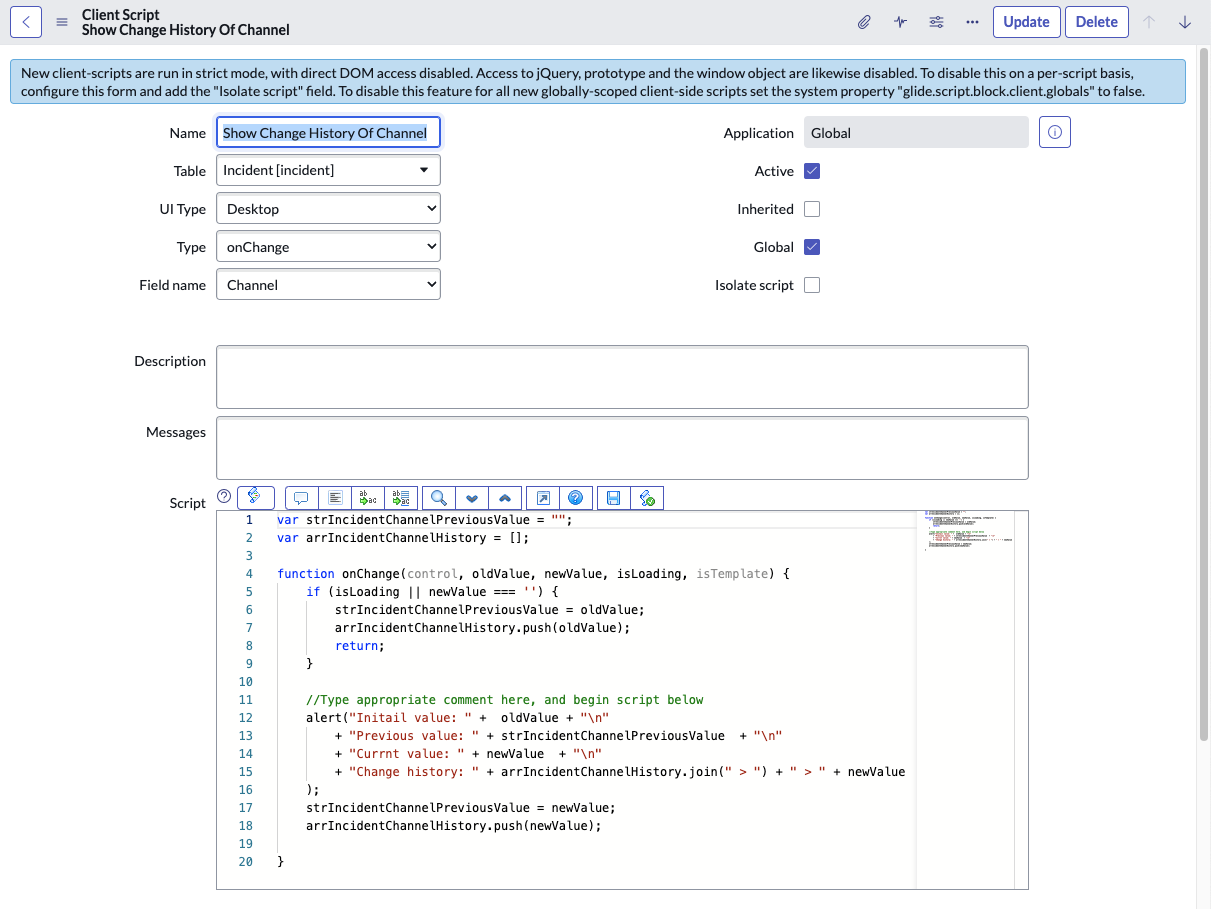Open the UI Type dropdown

pos(328,208)
